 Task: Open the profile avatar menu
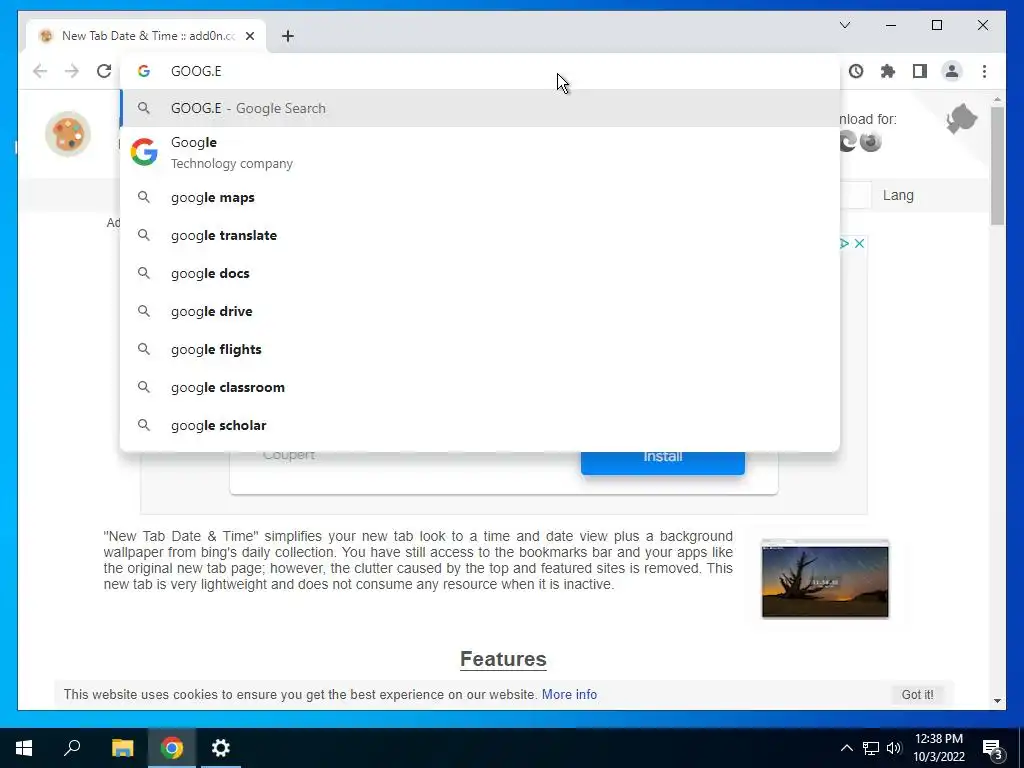click(x=952, y=71)
